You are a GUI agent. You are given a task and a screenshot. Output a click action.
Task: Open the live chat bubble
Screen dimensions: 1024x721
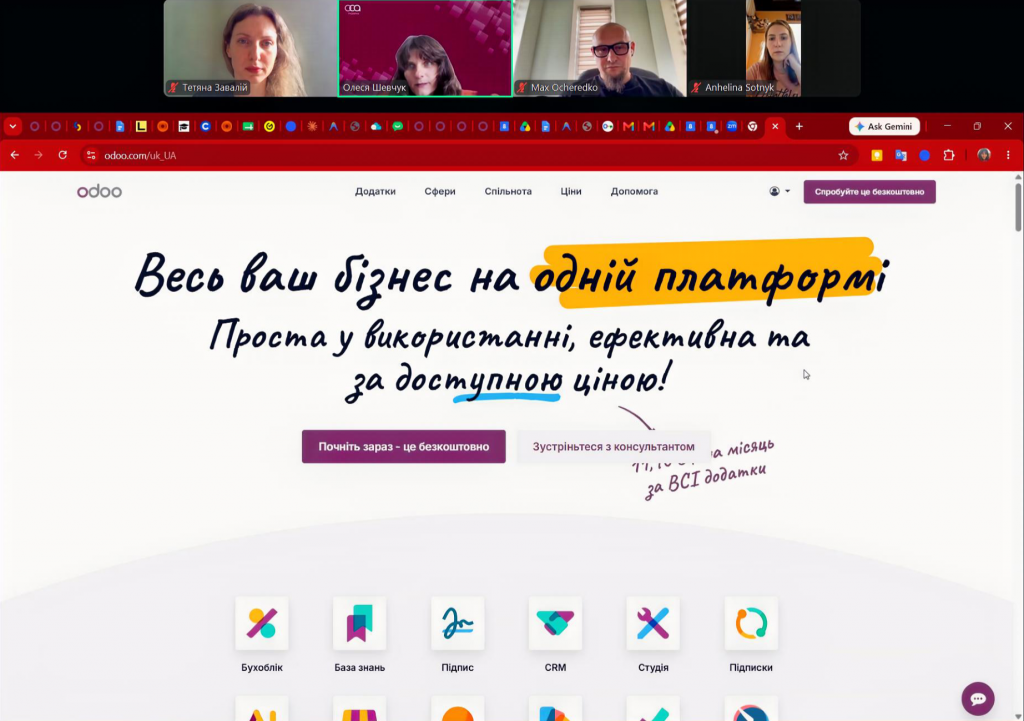coord(978,699)
